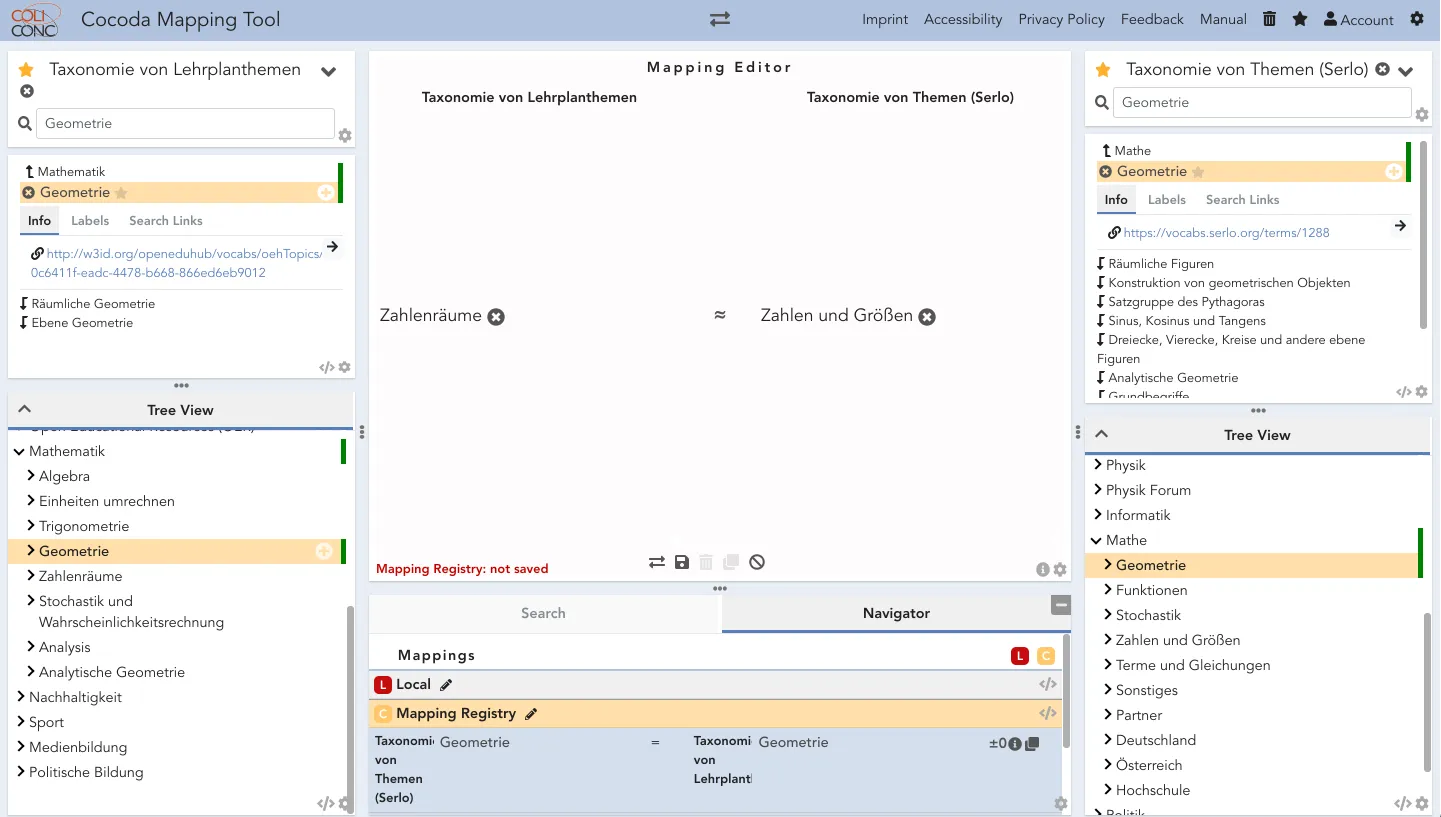Open the Imprint link
Image resolution: width=1441 pixels, height=817 pixels.
(885, 19)
